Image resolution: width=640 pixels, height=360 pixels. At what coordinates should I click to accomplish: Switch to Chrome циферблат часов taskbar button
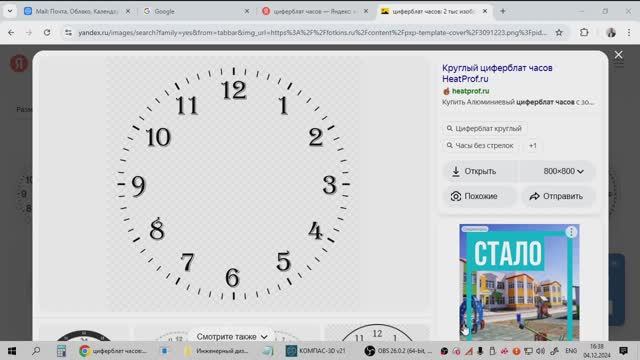(113, 351)
